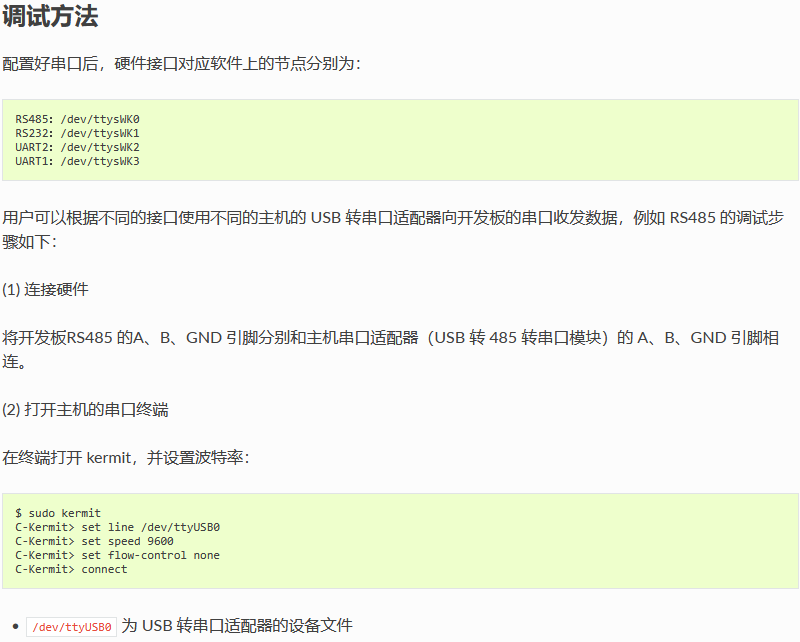Click the serial node list code block
The width and height of the screenshot is (800, 642).
click(400, 140)
